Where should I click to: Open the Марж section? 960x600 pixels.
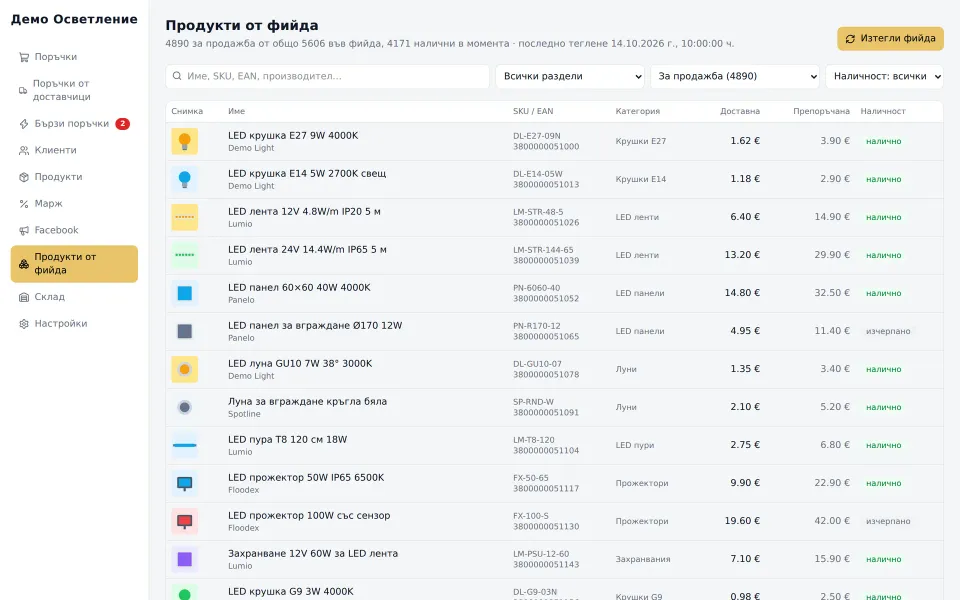point(74,204)
